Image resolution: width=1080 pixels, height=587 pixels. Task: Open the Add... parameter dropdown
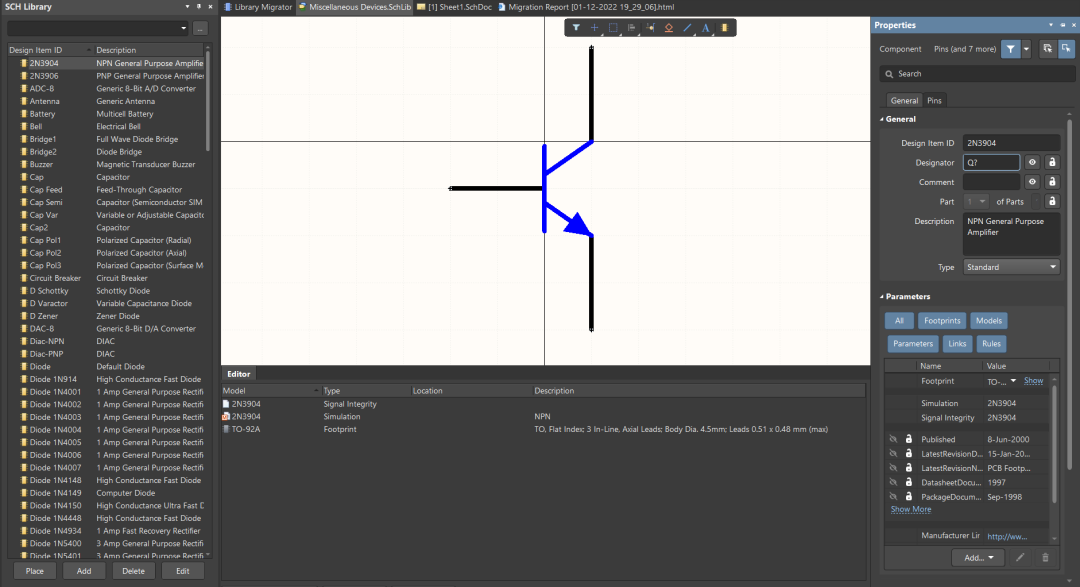point(979,557)
